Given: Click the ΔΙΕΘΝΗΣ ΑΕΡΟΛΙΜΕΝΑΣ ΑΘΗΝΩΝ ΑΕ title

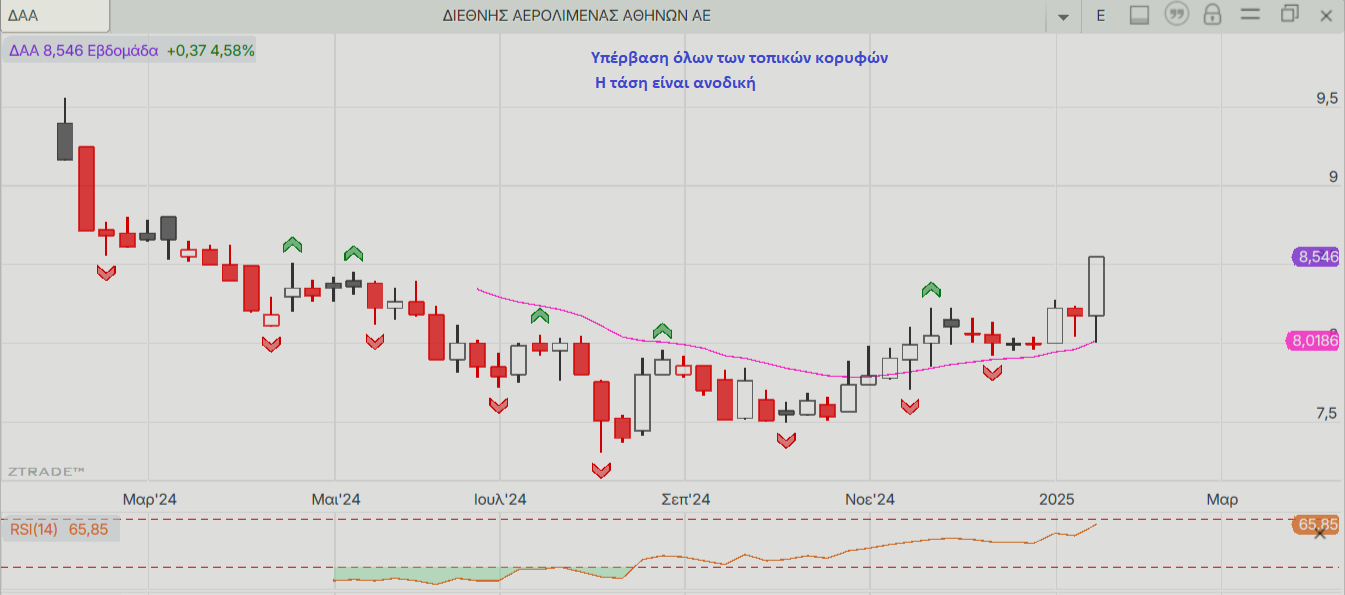Looking at the screenshot, I should [x=577, y=16].
